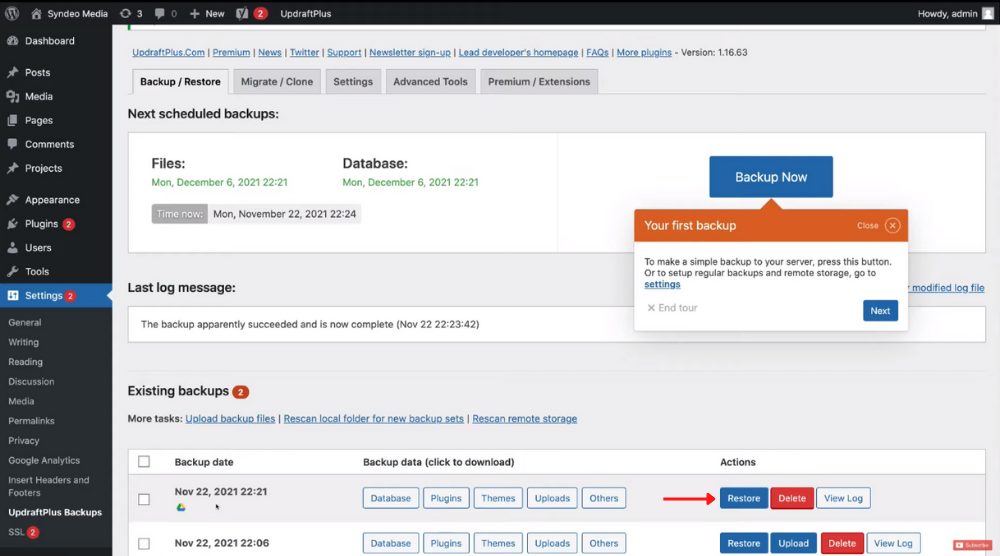The height and width of the screenshot is (556, 1000).
Task: Click the Google Drive icon under Nov 22 22:21
Action: [x=181, y=508]
